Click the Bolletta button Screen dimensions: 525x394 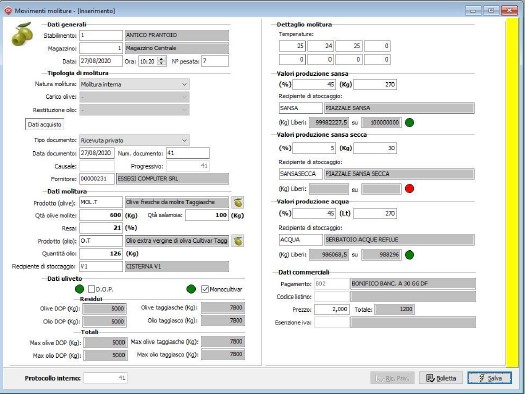[x=441, y=378]
